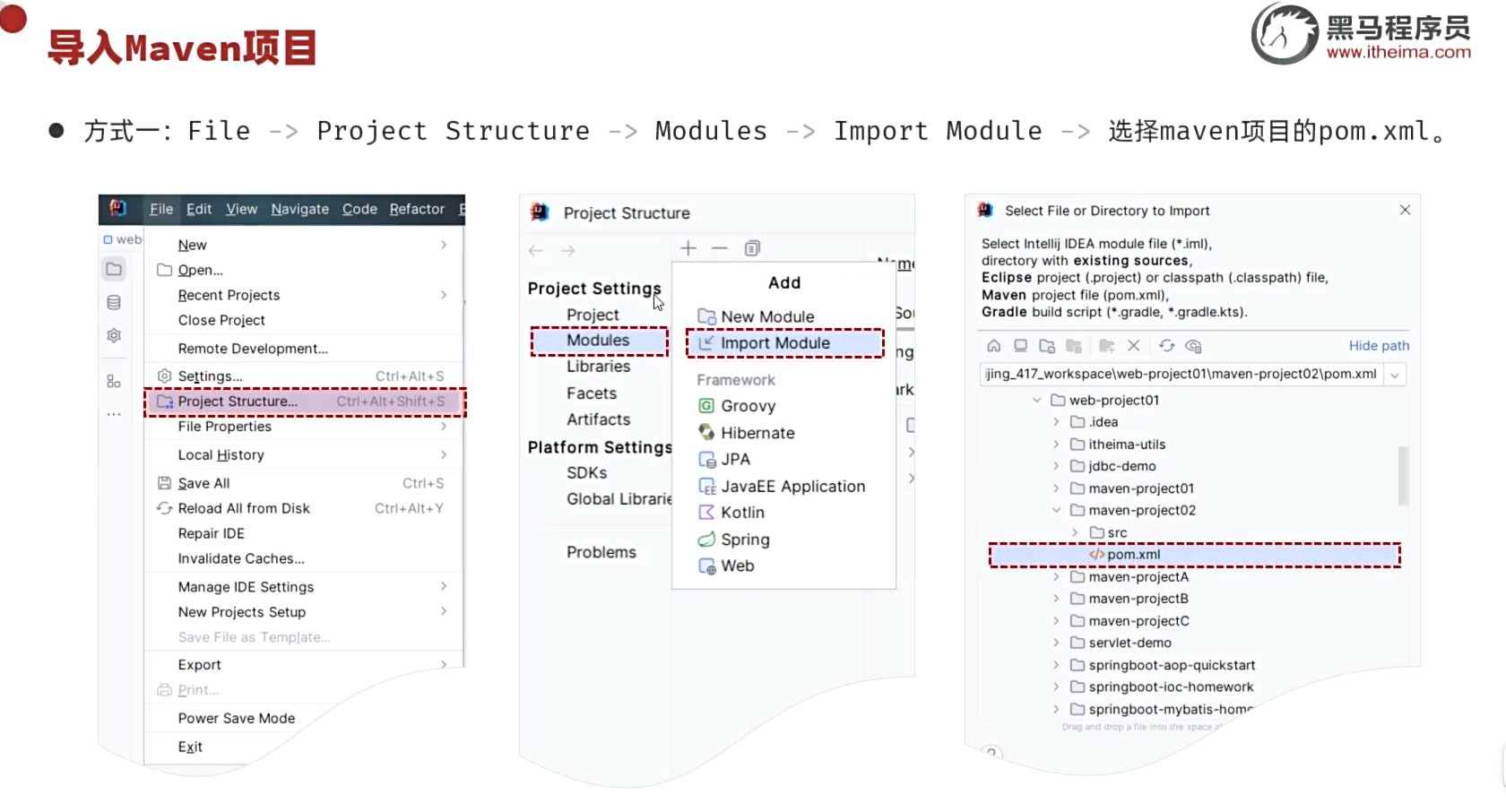Expand the Local History submenu

point(444,454)
